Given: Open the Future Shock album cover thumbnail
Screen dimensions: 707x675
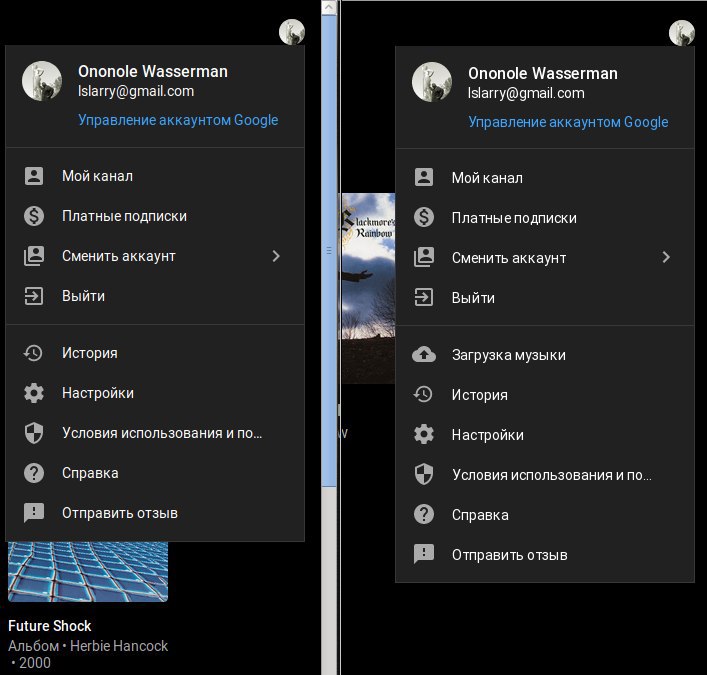Looking at the screenshot, I should [x=88, y=572].
